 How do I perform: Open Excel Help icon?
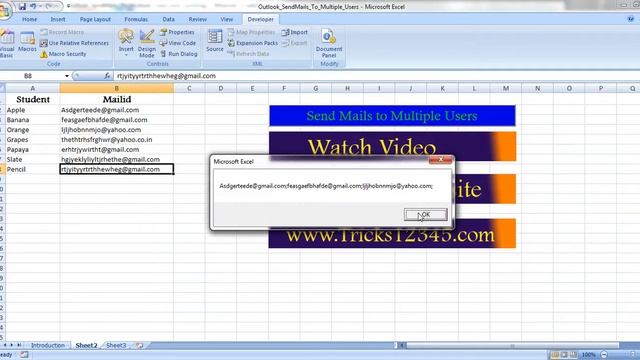pos(631,19)
